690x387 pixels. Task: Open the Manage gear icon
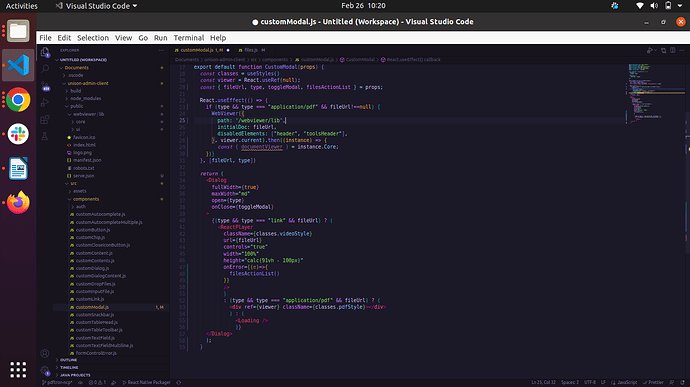(45, 370)
